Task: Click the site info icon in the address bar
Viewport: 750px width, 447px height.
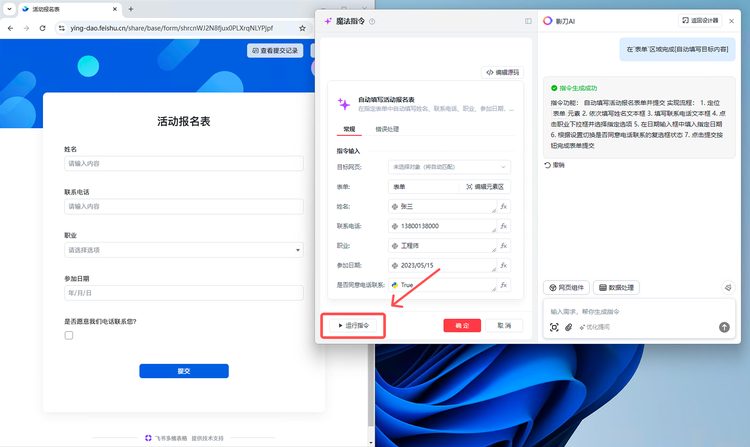Action: pos(62,28)
